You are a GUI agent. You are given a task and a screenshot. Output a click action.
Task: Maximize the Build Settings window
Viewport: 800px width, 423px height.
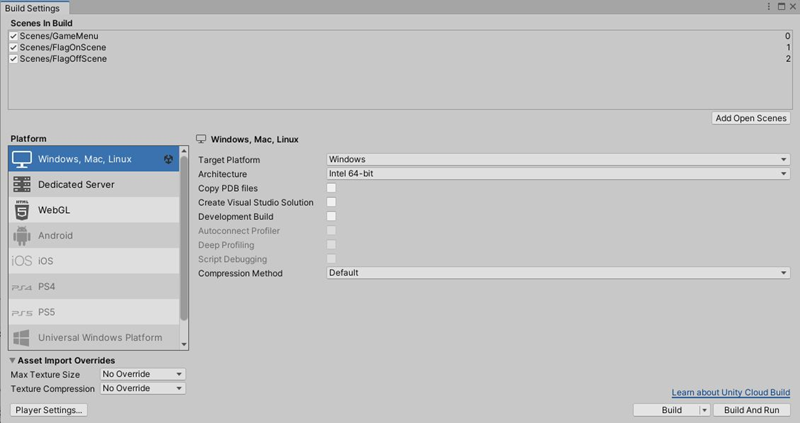(x=781, y=7)
